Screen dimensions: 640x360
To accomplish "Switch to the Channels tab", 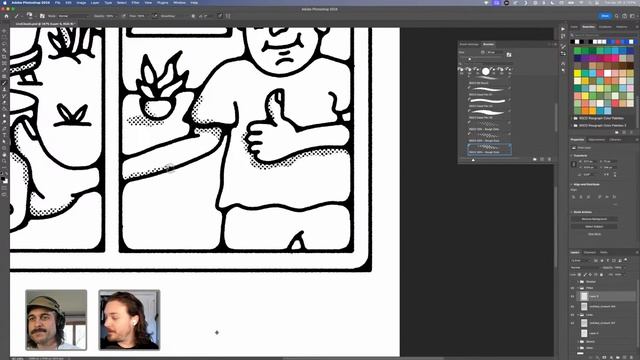I will pyautogui.click(x=589, y=253).
